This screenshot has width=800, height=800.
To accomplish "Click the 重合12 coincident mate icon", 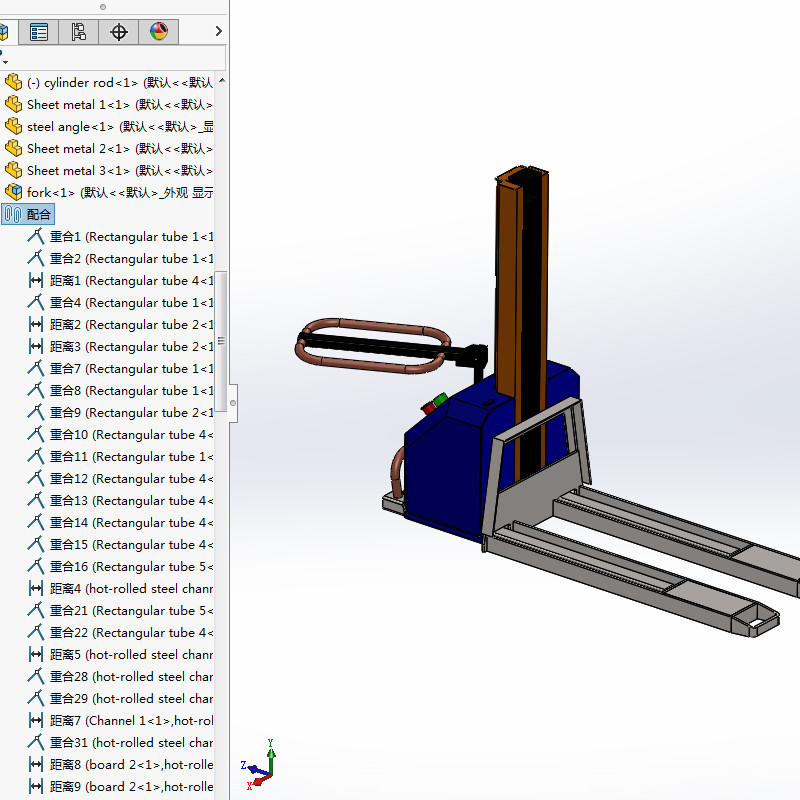I will click(x=36, y=478).
